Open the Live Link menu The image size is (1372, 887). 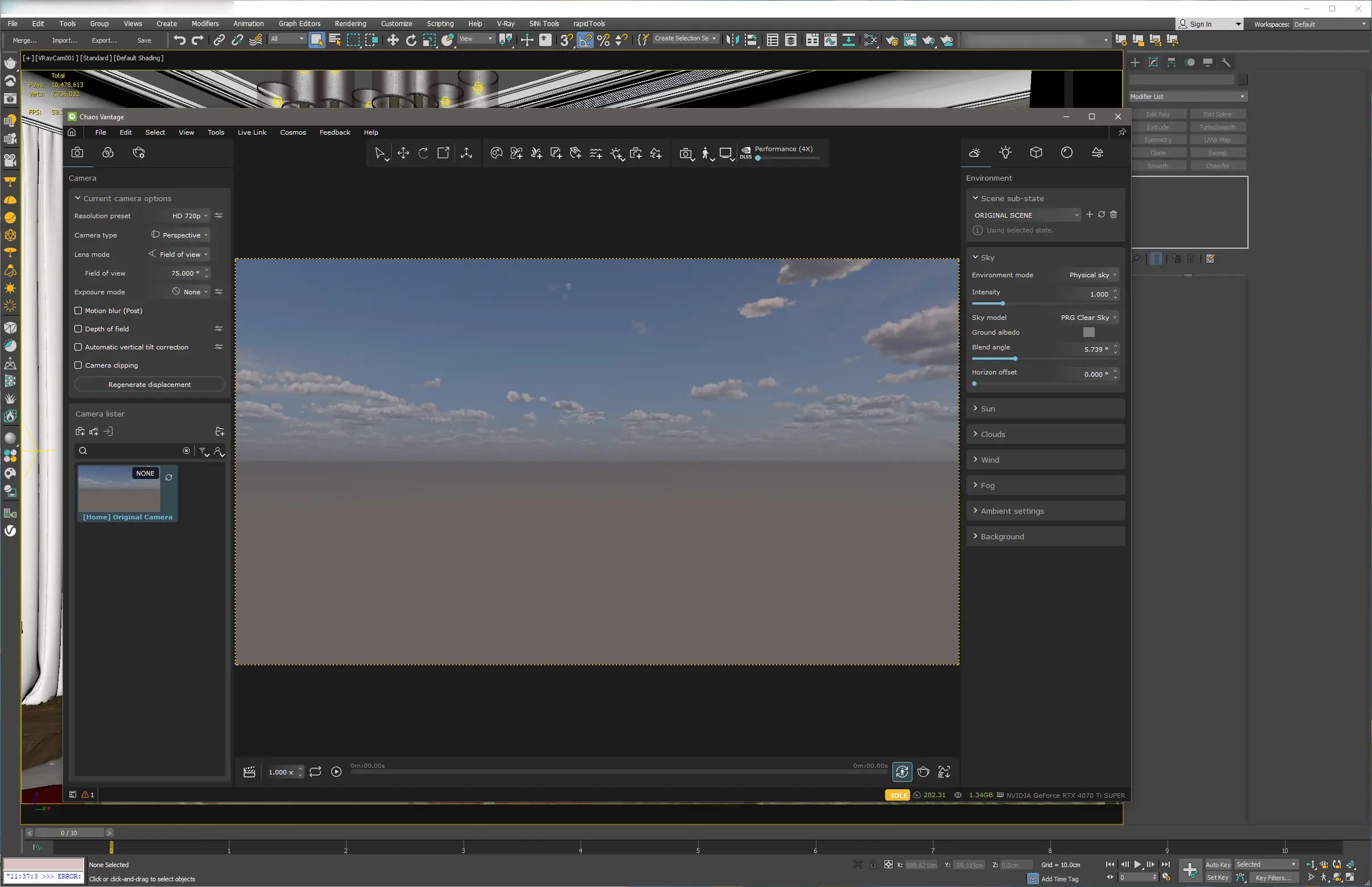point(252,132)
